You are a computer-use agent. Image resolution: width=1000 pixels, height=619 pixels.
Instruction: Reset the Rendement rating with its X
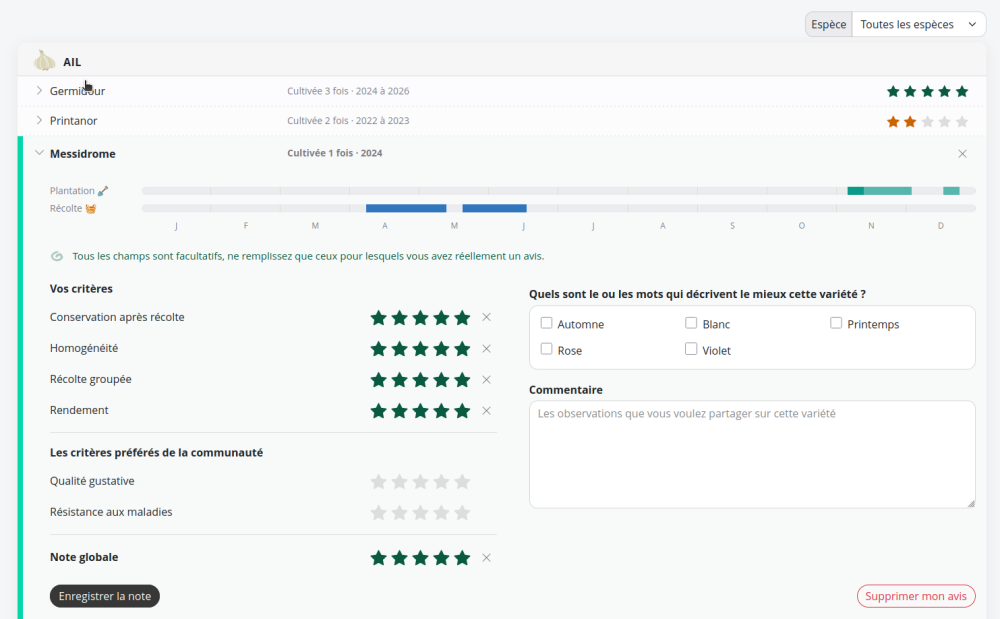(487, 411)
